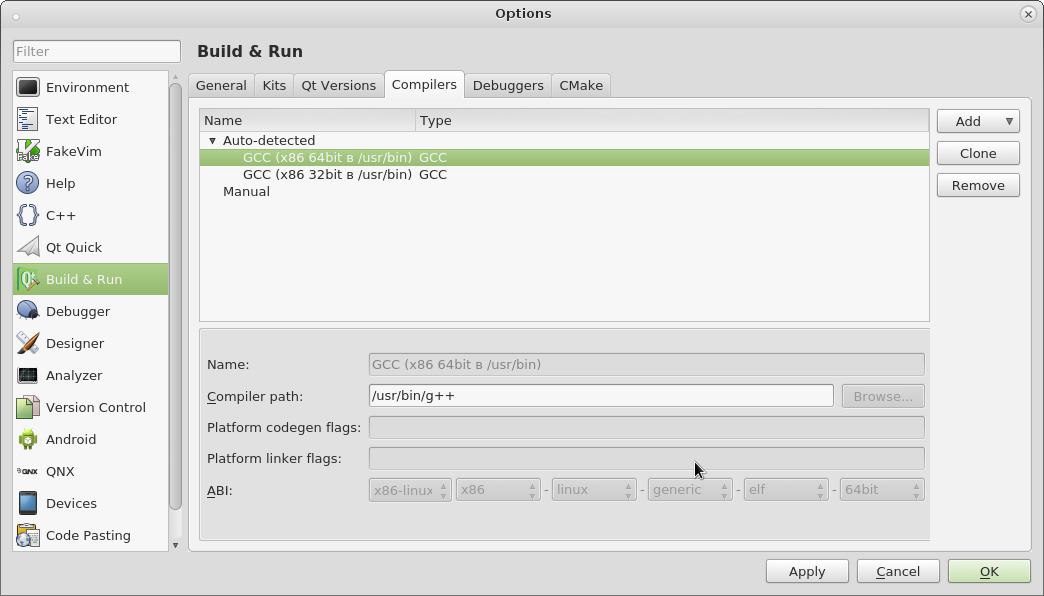Open the Analyzer oscilloscope icon
The height and width of the screenshot is (596, 1044).
[x=28, y=375]
